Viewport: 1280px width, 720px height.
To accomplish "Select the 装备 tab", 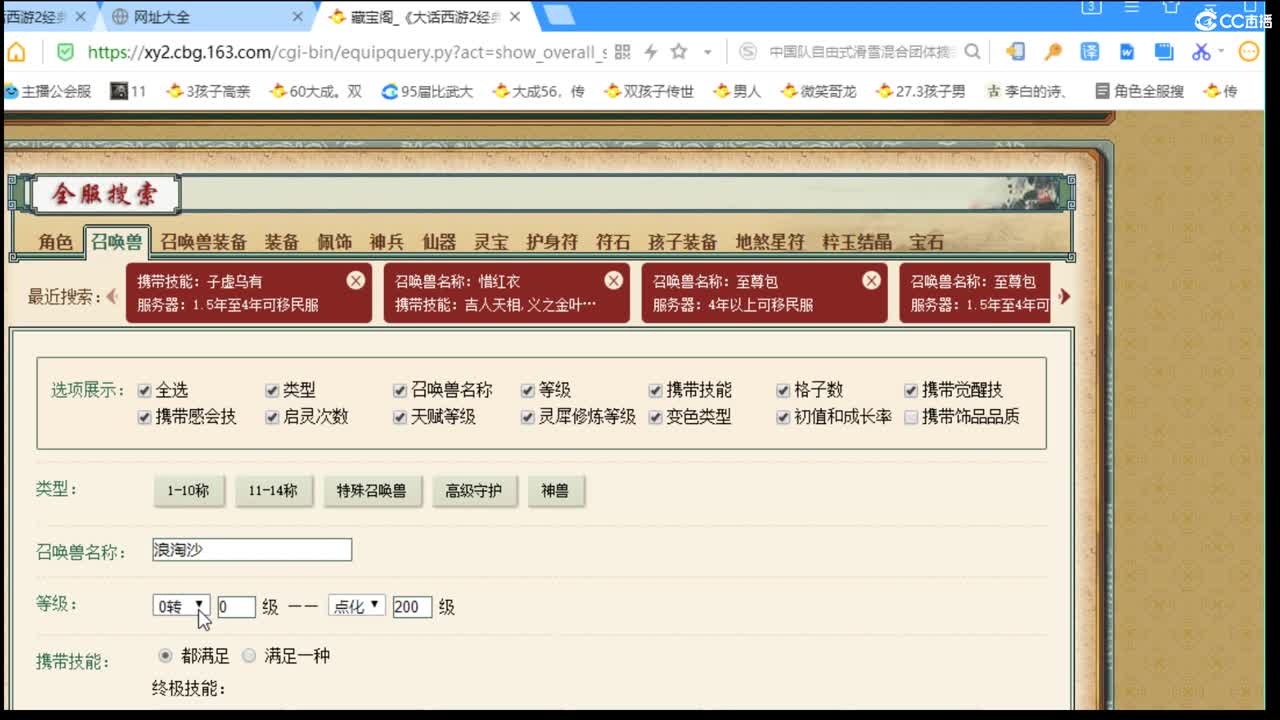I will 282,242.
